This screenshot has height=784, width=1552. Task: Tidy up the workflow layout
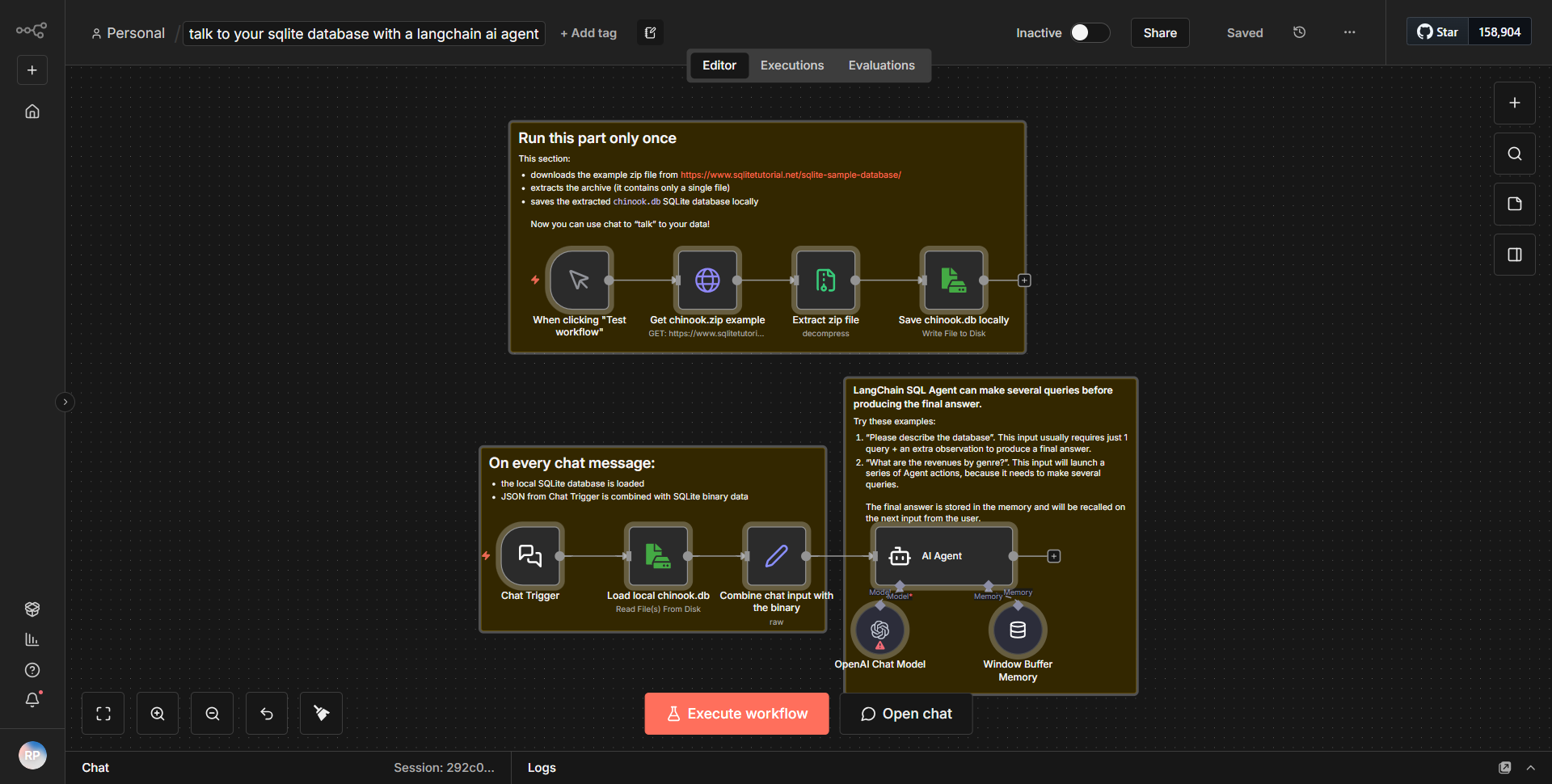point(320,713)
